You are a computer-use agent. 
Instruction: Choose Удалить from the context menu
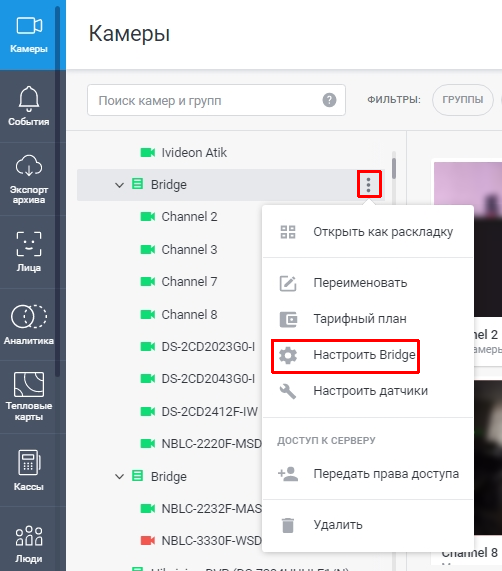tap(368, 525)
